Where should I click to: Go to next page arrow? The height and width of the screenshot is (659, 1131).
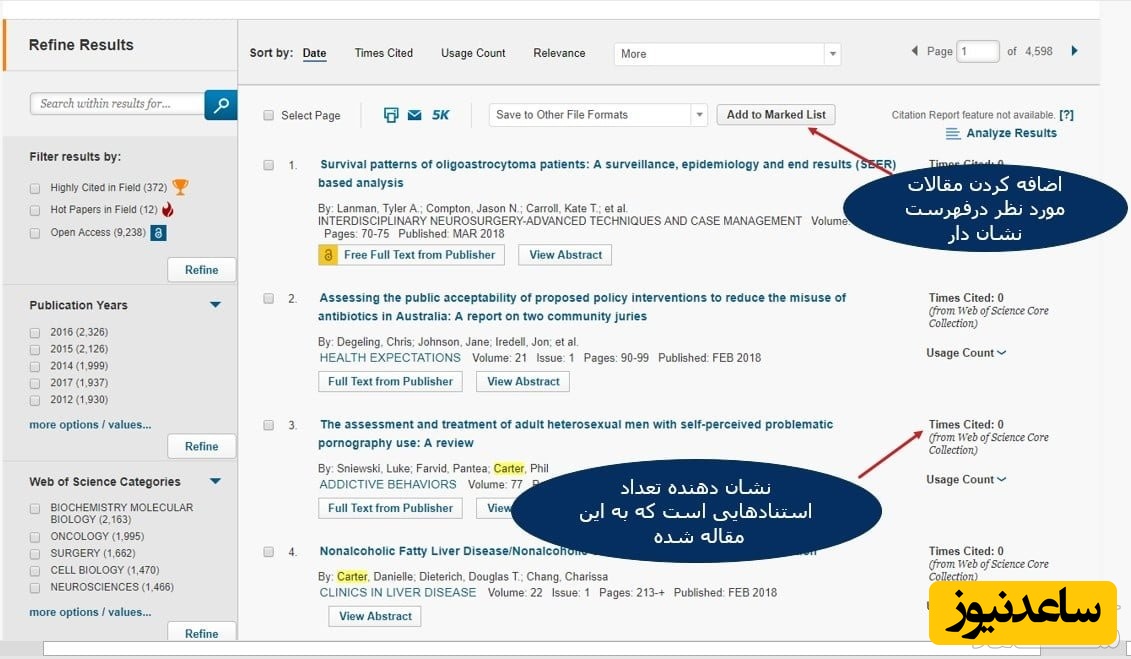[x=1074, y=51]
